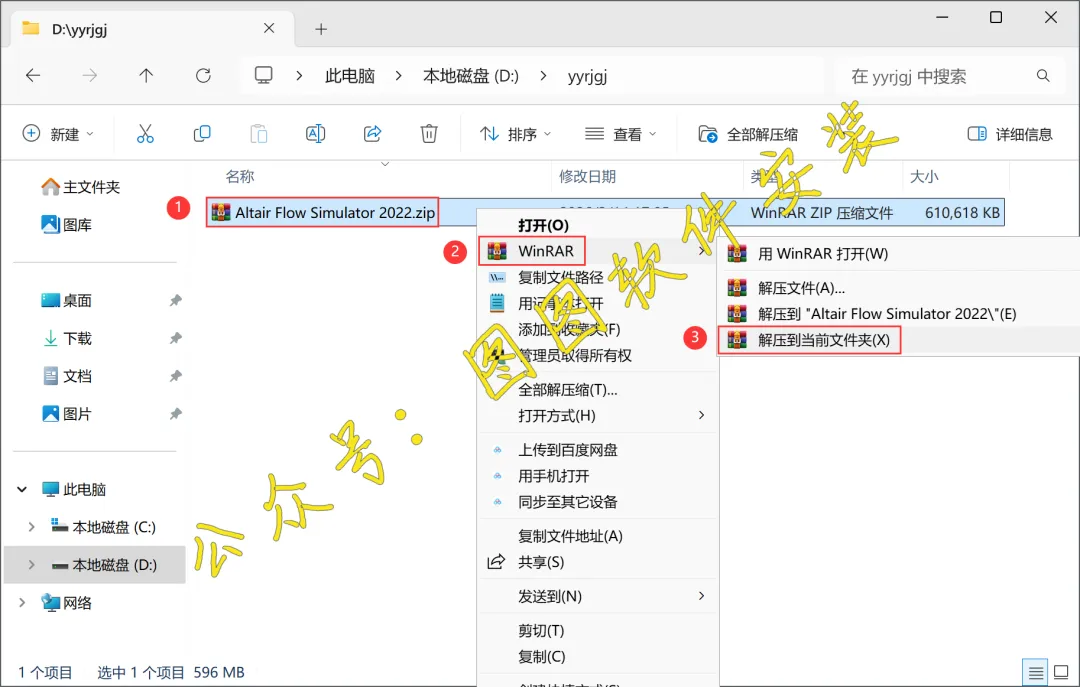Choose 上传到百度网盘 in context menu
Viewport: 1080px width, 687px height.
[x=568, y=450]
